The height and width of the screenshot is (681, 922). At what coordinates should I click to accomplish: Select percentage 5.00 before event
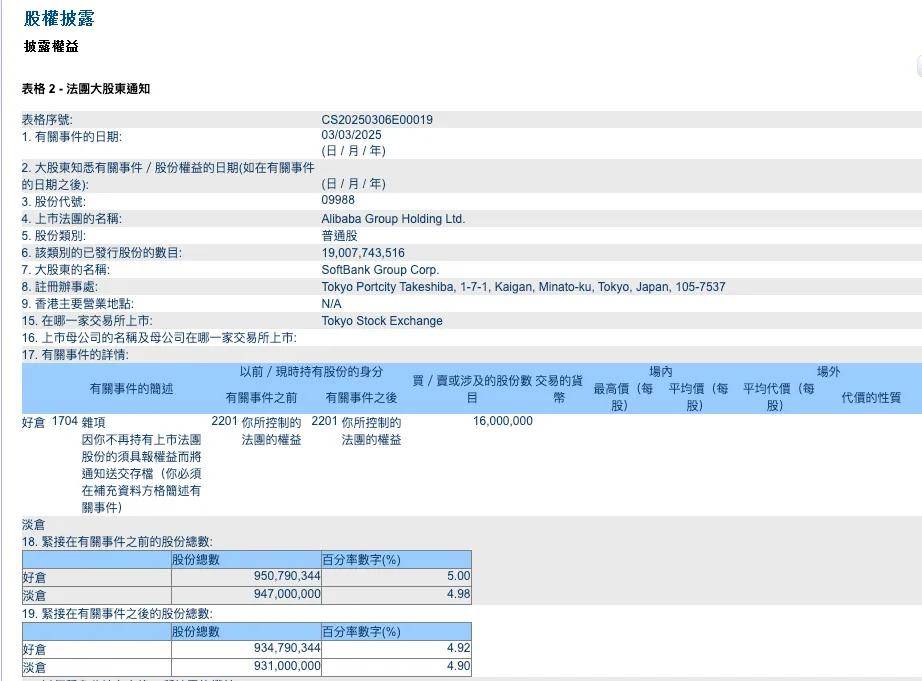(x=459, y=576)
